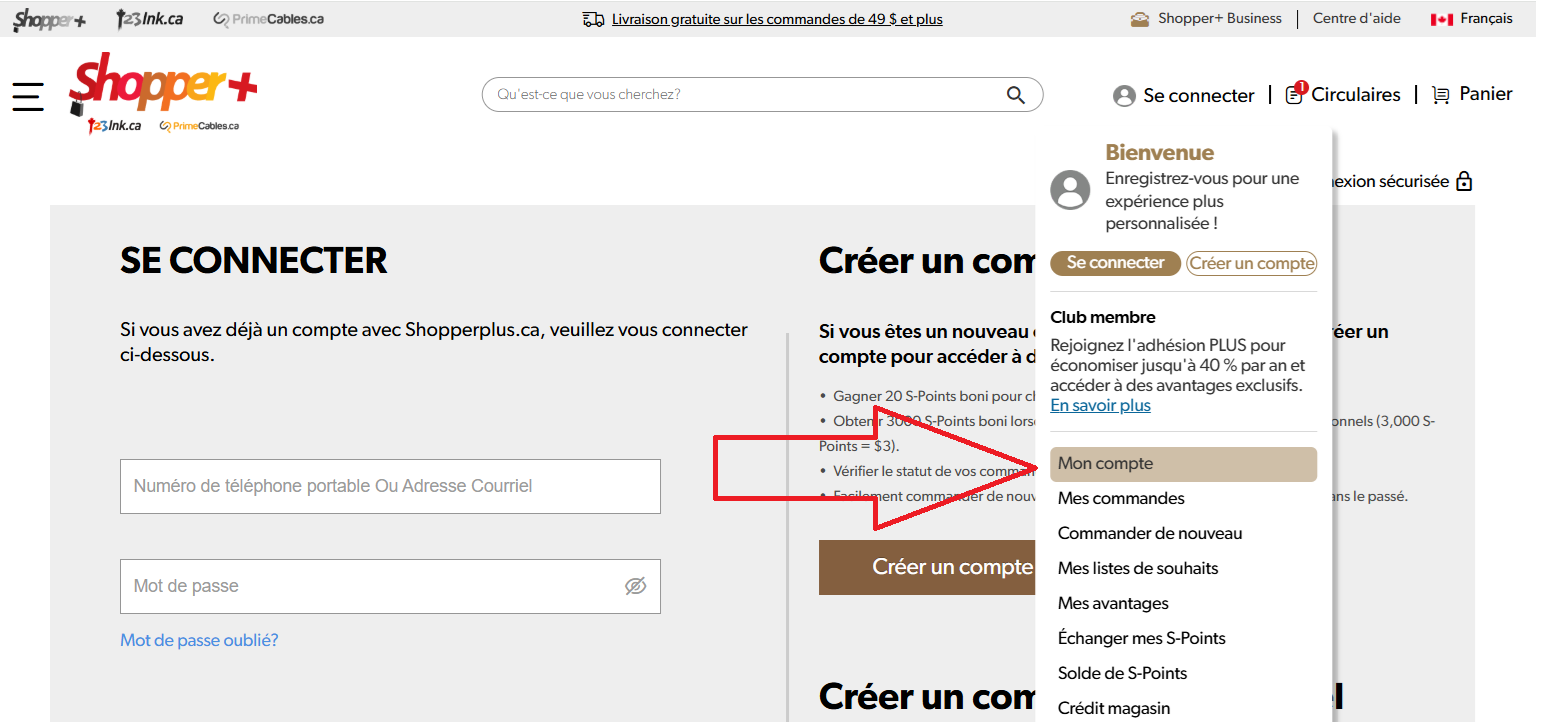The height and width of the screenshot is (722, 1541).
Task: Open the hamburger menu icon
Action: [28, 96]
